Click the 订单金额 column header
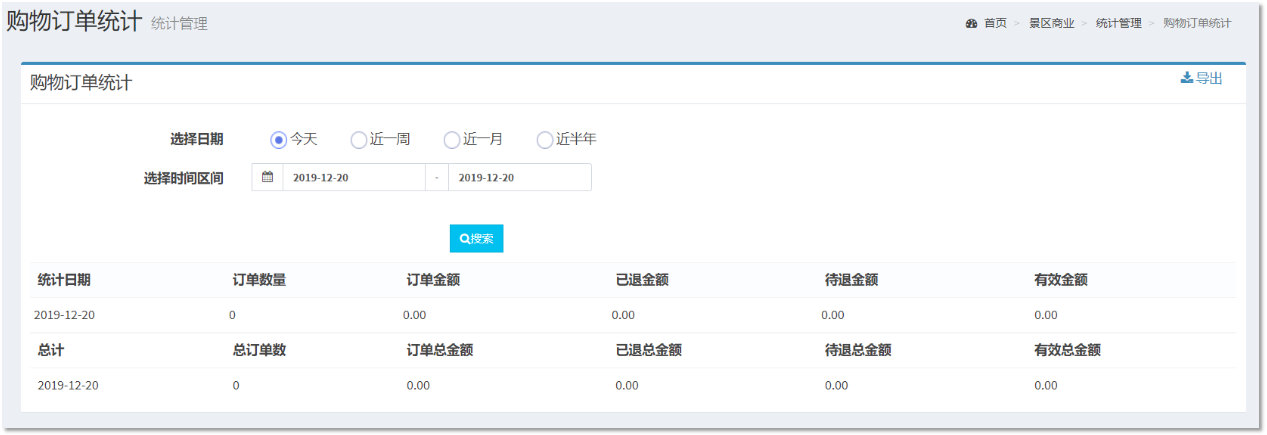Viewport: 1267px width, 435px height. (x=433, y=280)
